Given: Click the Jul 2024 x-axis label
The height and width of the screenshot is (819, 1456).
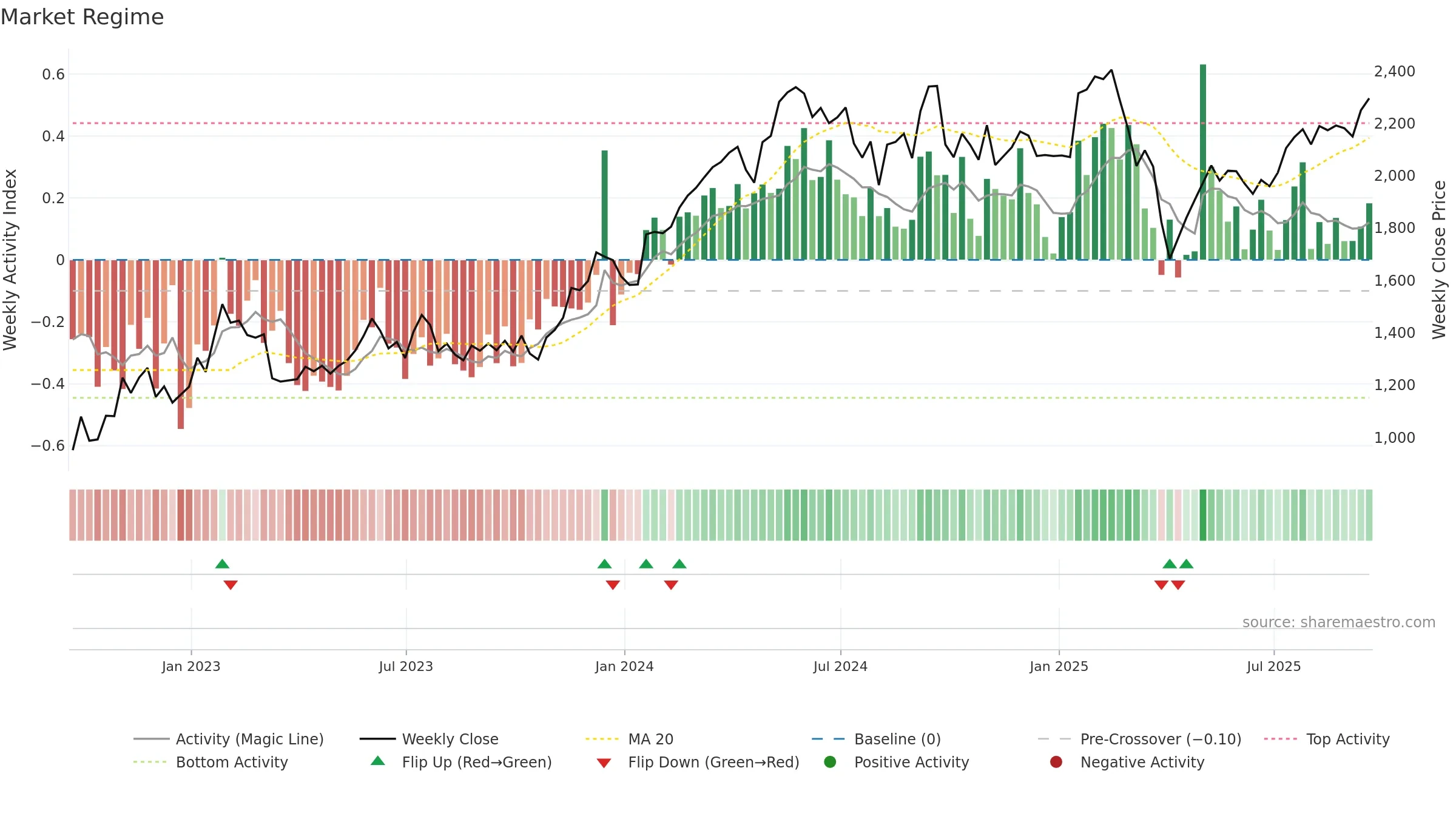Looking at the screenshot, I should [x=840, y=666].
